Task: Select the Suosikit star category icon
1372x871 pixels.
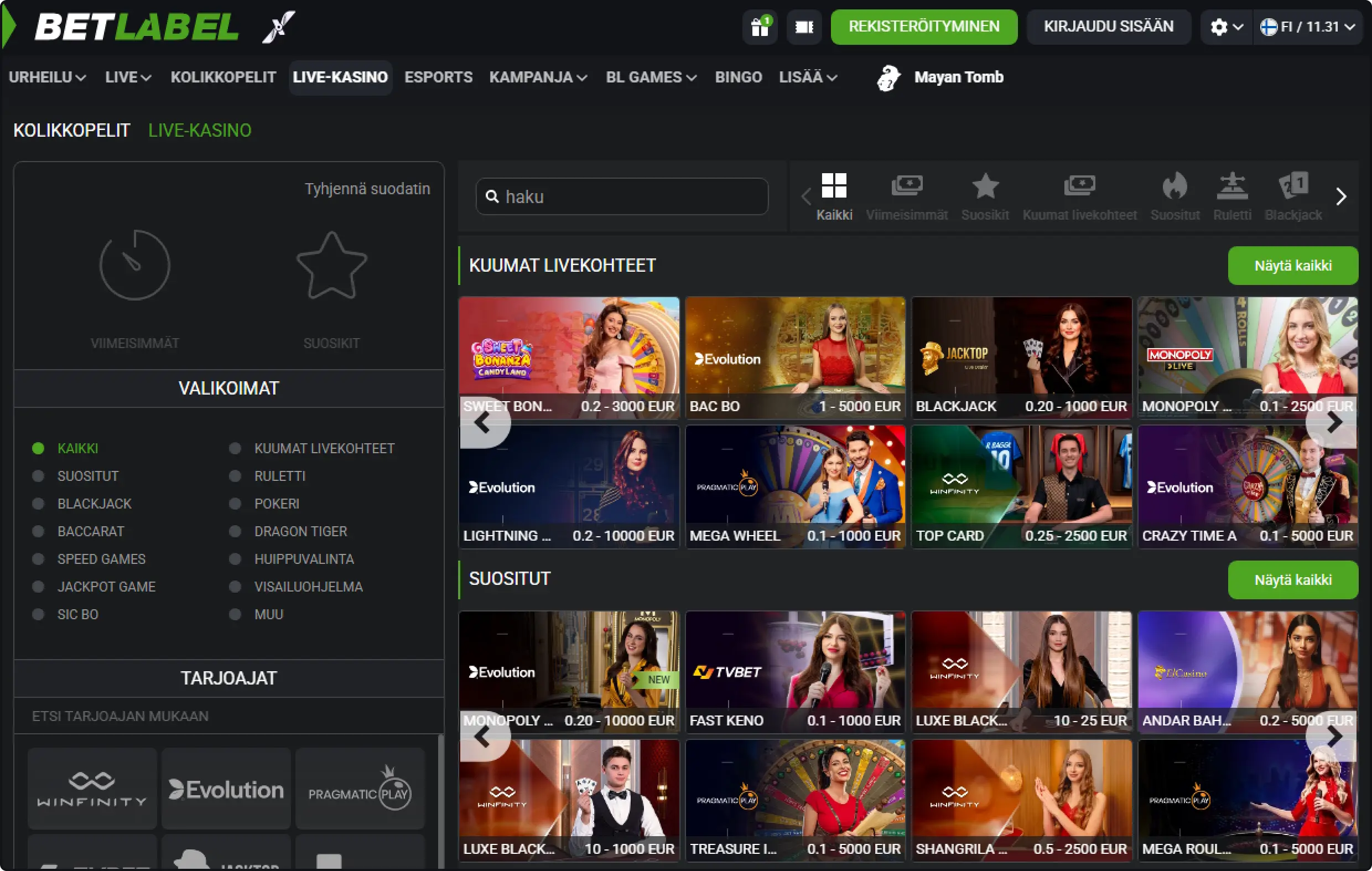Action: (985, 196)
